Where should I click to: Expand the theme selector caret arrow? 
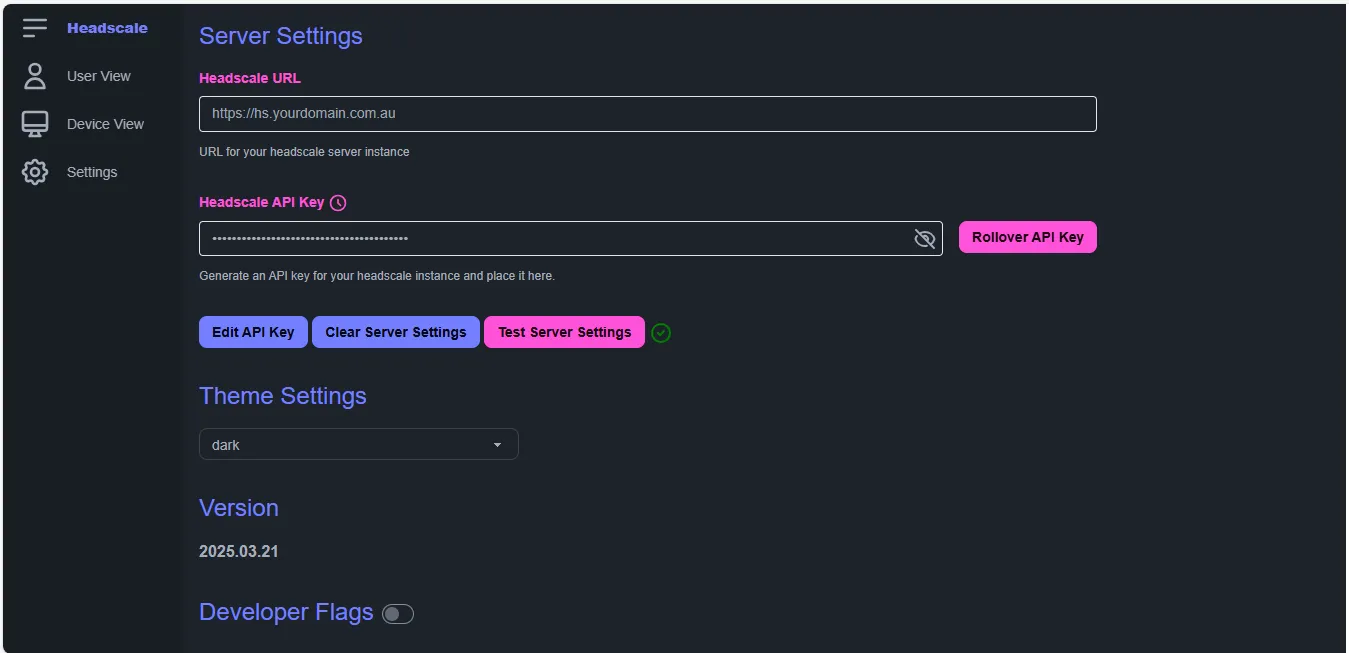(x=497, y=445)
